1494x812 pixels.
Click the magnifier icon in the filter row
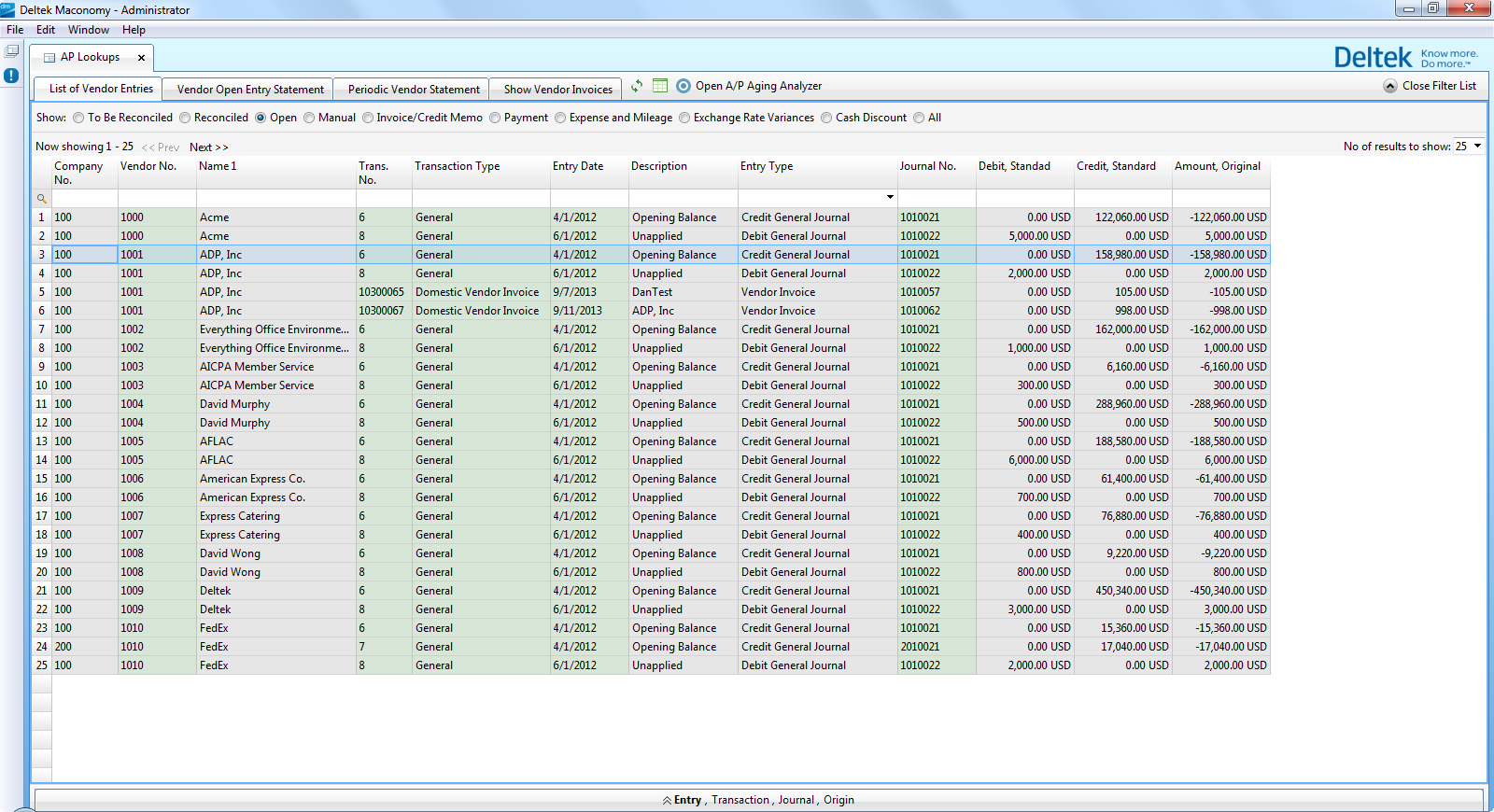pos(41,199)
